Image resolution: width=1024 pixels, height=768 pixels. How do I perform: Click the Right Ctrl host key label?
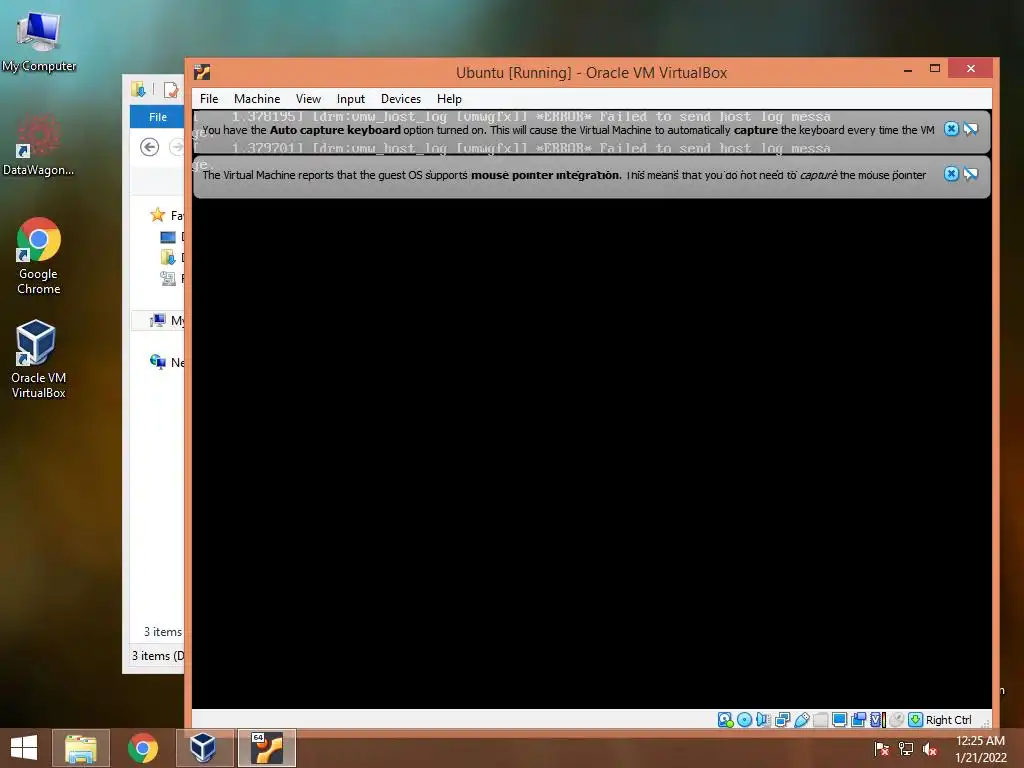(948, 720)
